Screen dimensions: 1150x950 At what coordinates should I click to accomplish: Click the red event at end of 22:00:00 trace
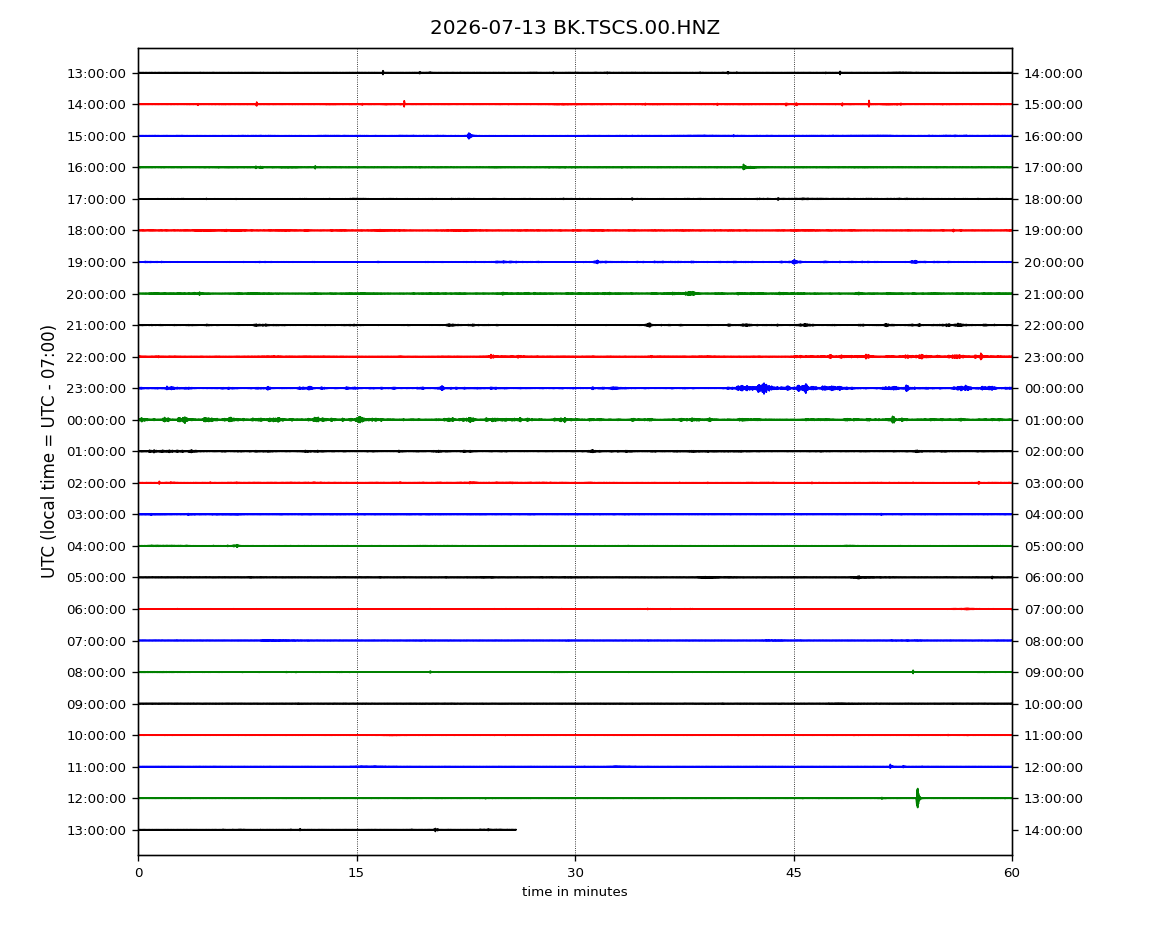(x=981, y=357)
